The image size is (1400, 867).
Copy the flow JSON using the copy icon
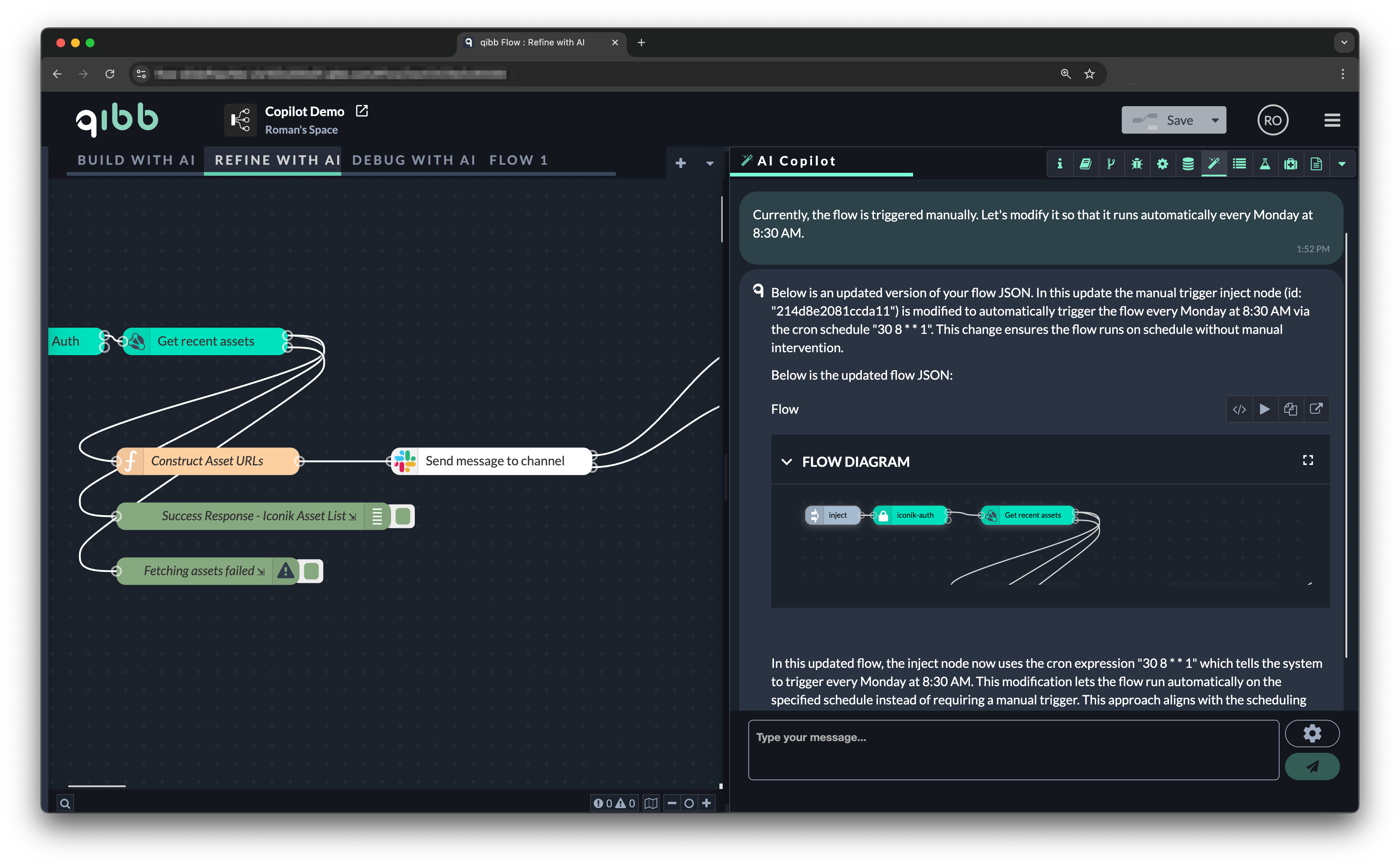click(1291, 409)
